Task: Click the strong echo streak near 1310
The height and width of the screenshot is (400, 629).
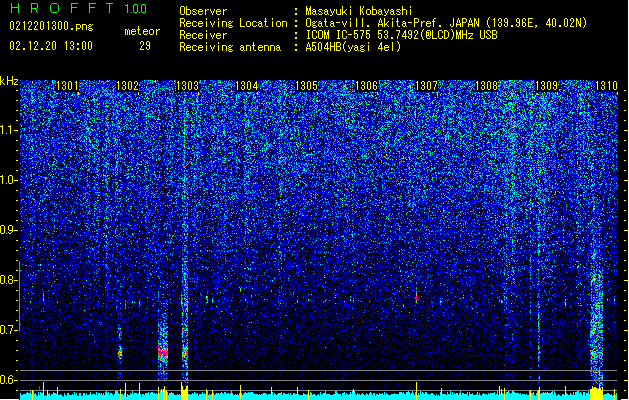Action: point(597,321)
